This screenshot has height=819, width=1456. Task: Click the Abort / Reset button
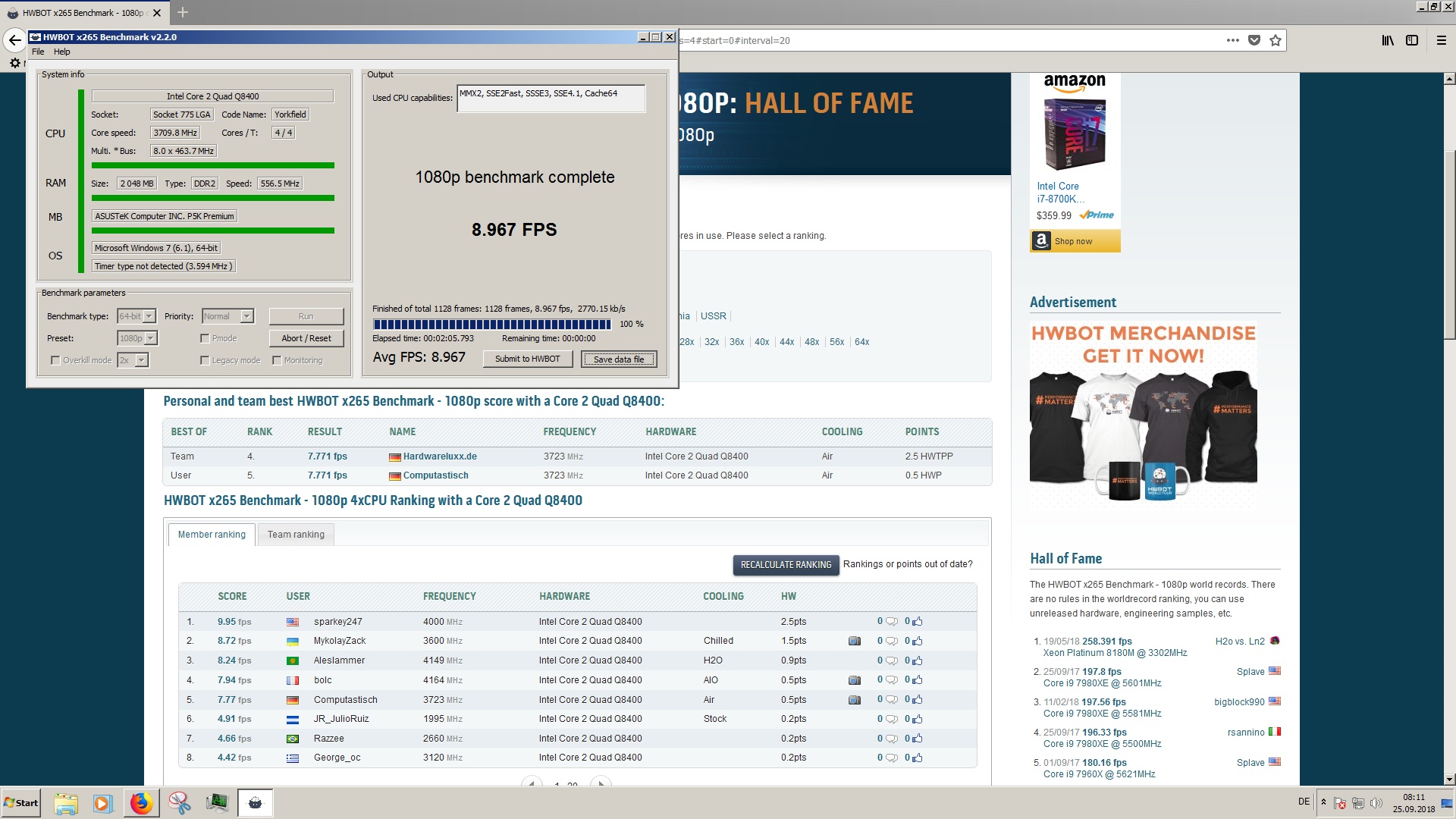click(306, 338)
